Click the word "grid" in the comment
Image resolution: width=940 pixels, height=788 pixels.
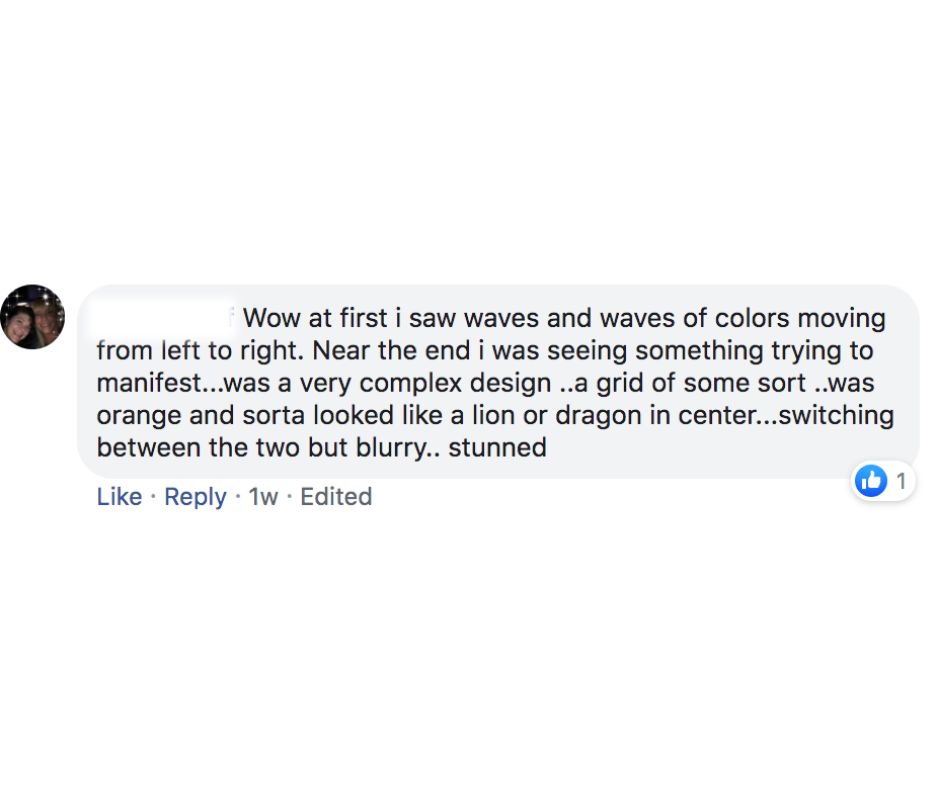[620, 383]
